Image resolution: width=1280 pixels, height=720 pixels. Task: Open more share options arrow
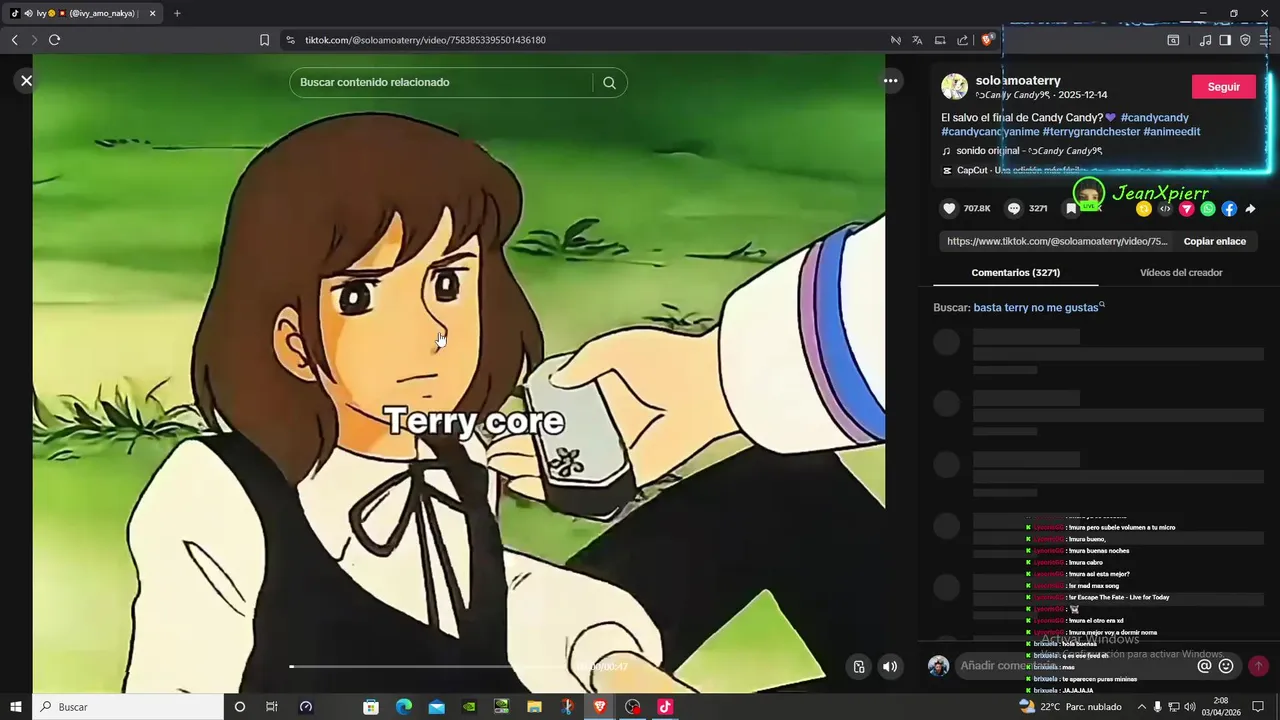pos(1250,209)
